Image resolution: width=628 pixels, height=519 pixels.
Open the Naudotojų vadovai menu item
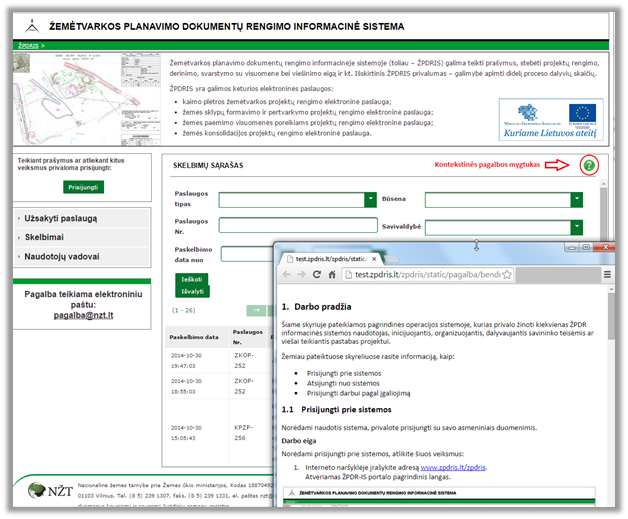[x=62, y=257]
